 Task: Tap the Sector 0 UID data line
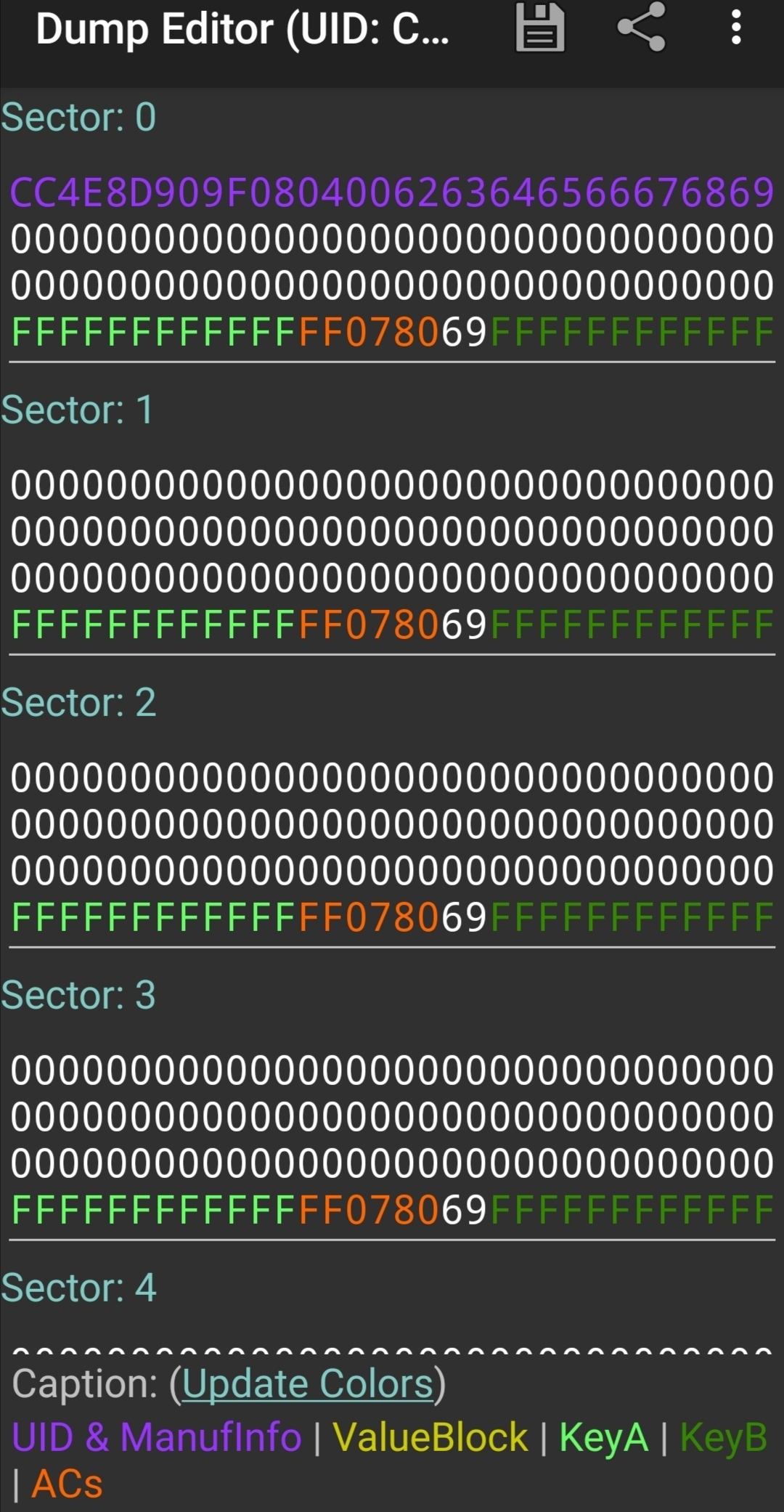point(392,192)
